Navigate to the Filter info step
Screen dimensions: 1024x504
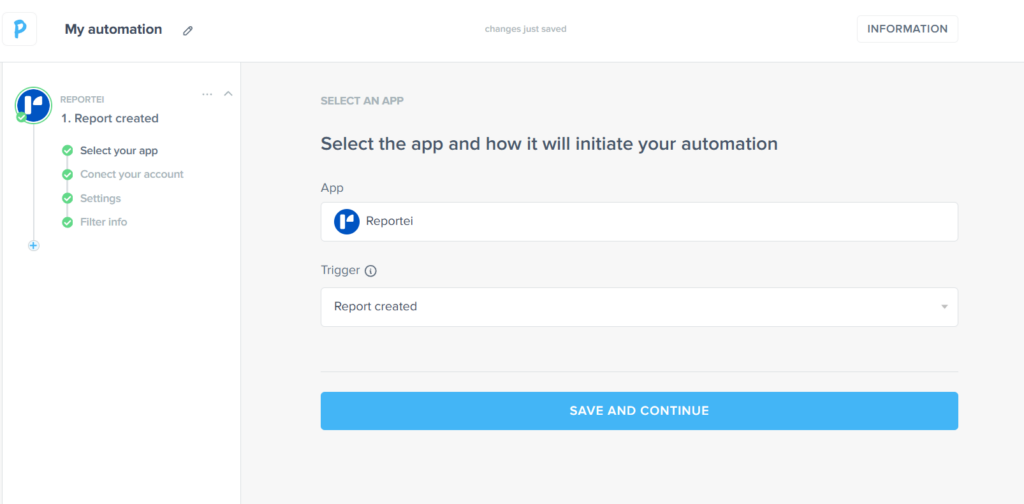103,222
